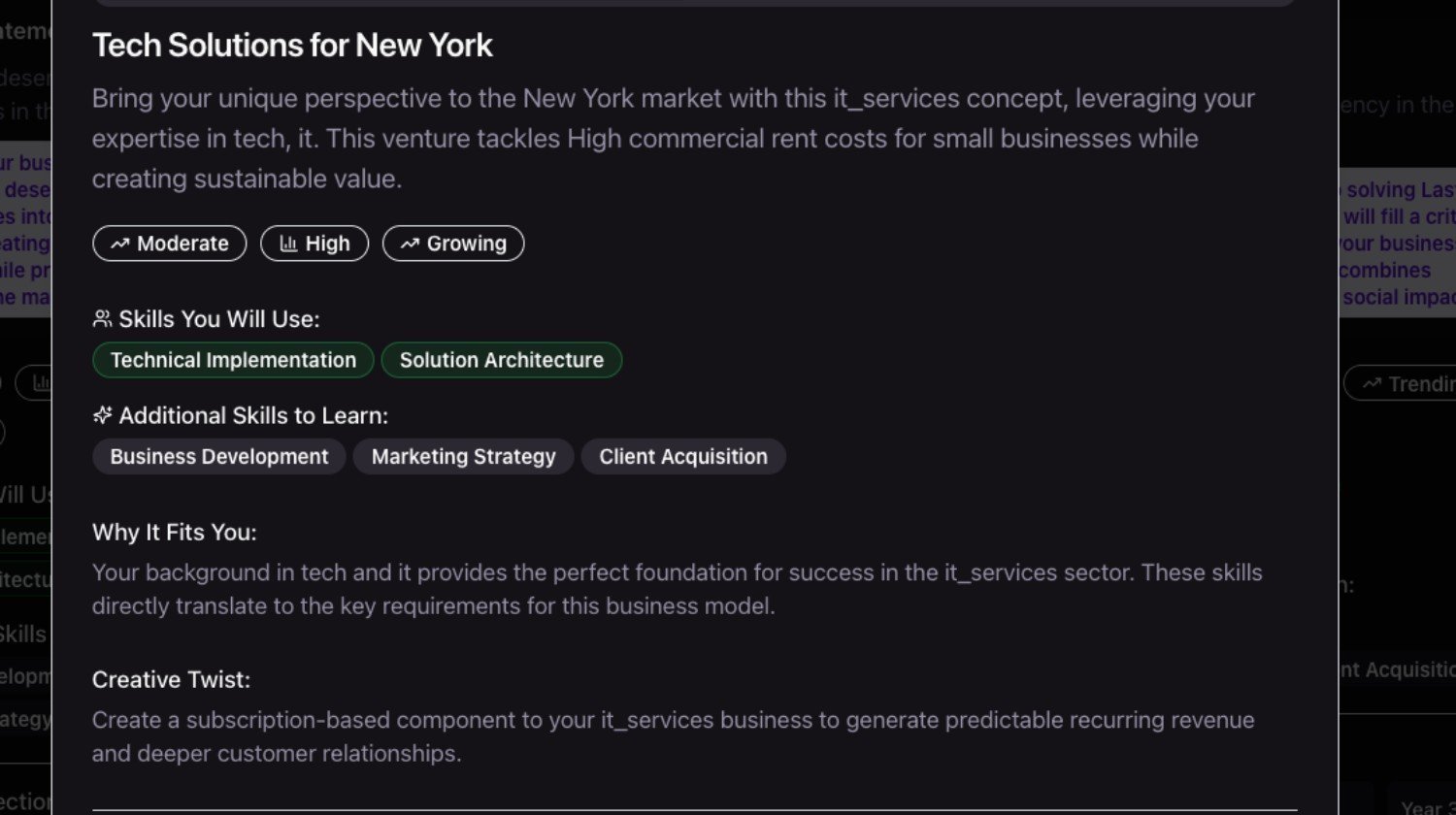Click the trend icon in Trending badge
Screen dimensions: 1456x815
[x=1372, y=383]
